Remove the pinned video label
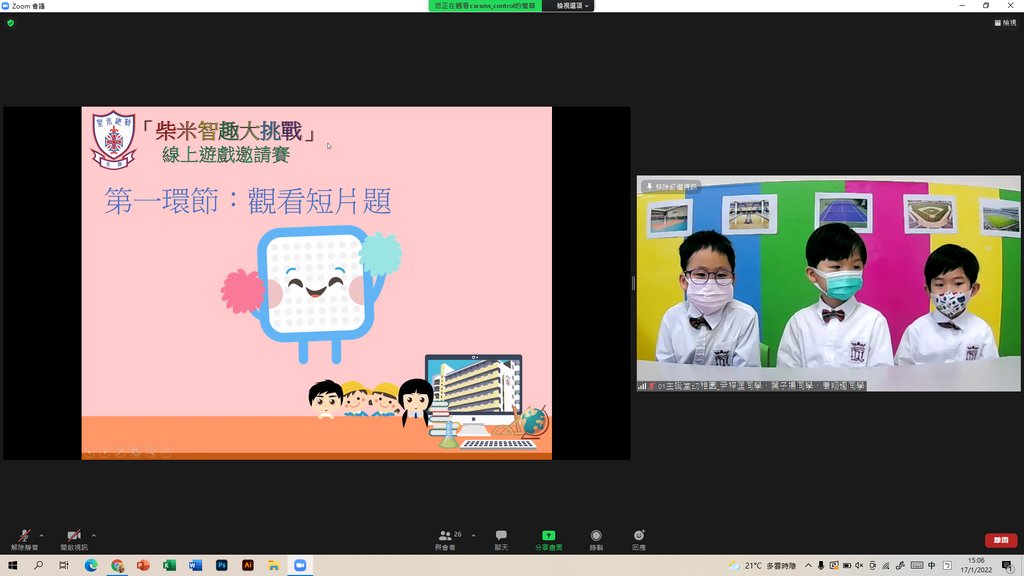Image resolution: width=1024 pixels, height=576 pixels. (x=672, y=186)
